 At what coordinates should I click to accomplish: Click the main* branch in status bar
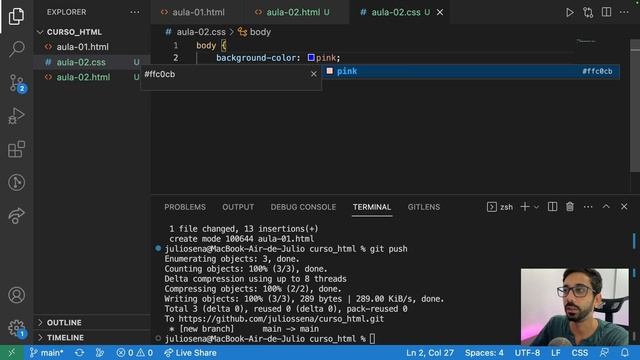tap(47, 353)
